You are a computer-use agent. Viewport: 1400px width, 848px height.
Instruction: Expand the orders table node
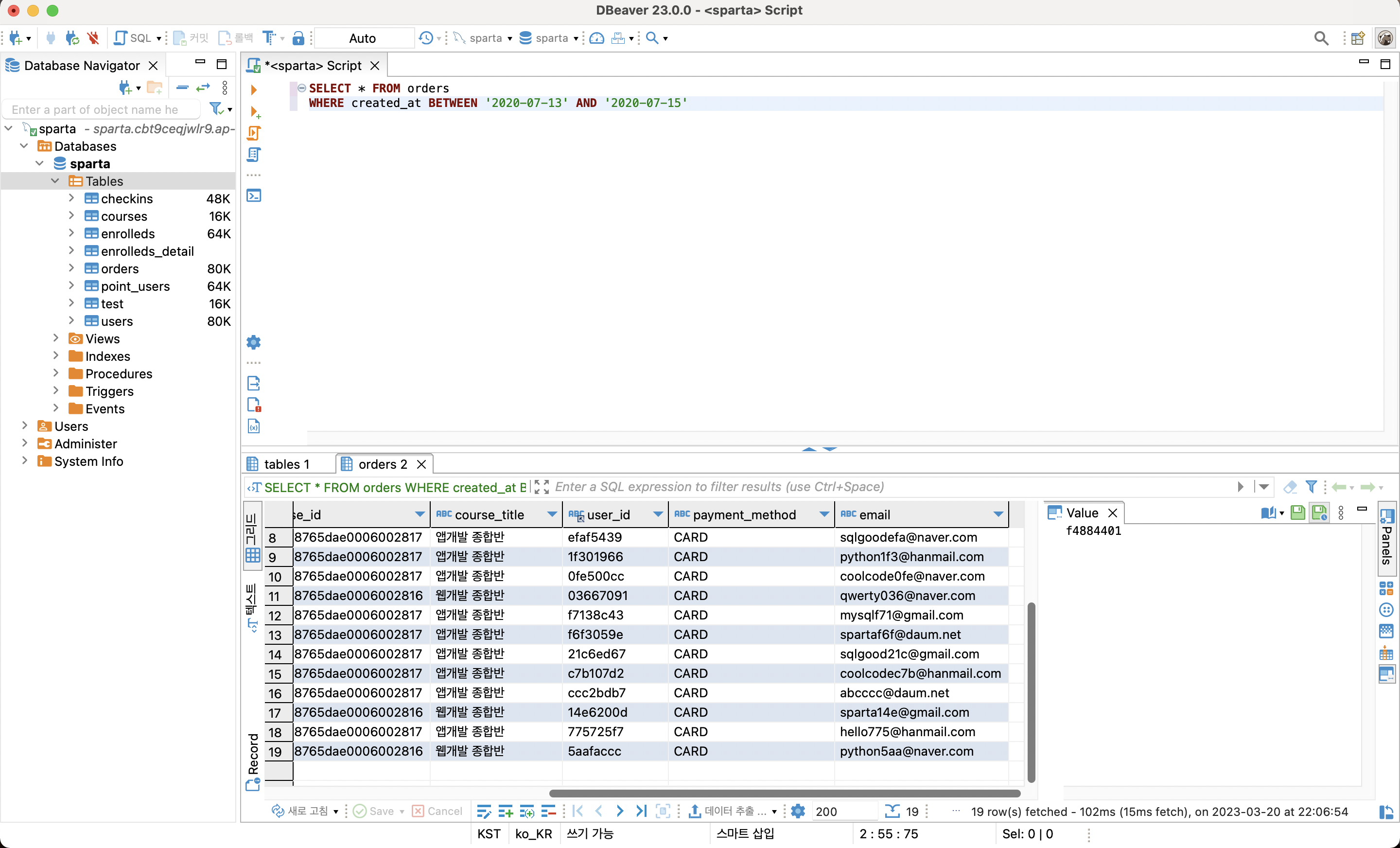[71, 268]
